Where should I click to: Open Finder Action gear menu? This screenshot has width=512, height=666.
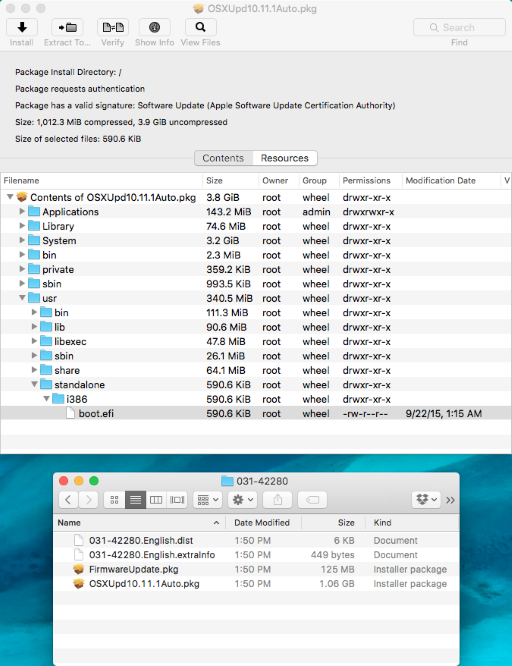tap(243, 500)
